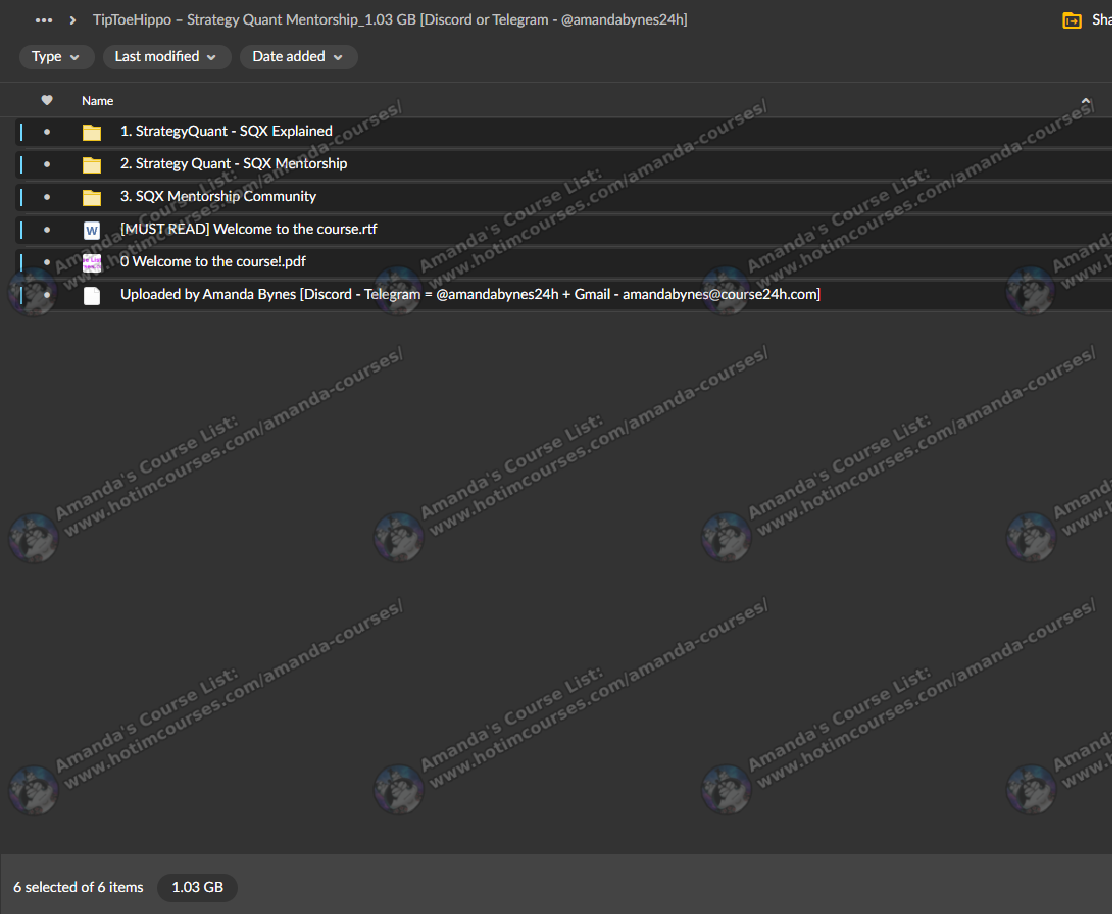Click the heart favorites column header icon
Screen dimensions: 1112x914
tap(47, 100)
